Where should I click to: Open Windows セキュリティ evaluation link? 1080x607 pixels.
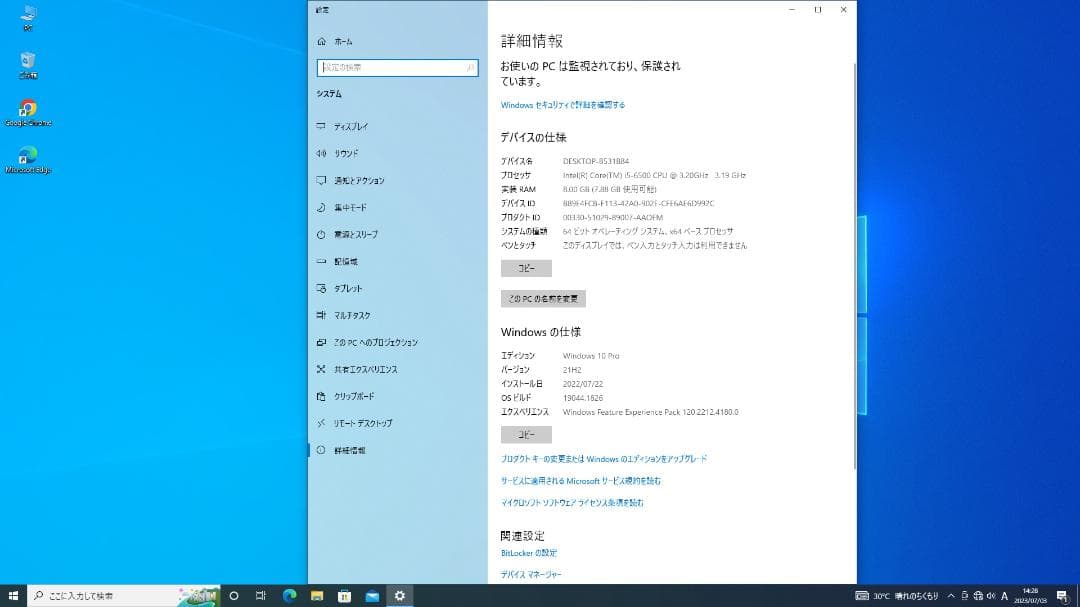pos(562,104)
